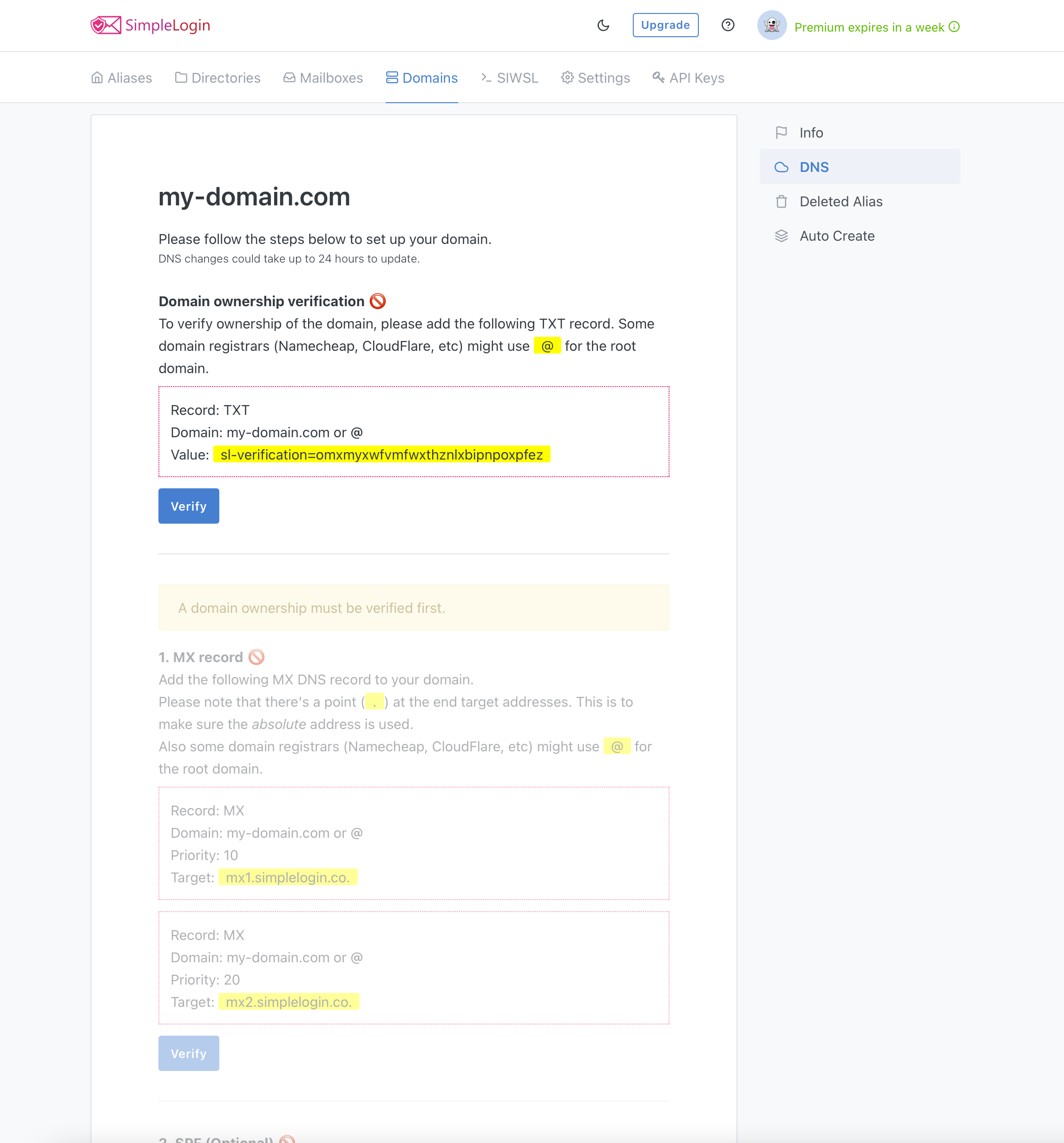
Task: Click the not-verified icon beside MX record
Action: 256,657
